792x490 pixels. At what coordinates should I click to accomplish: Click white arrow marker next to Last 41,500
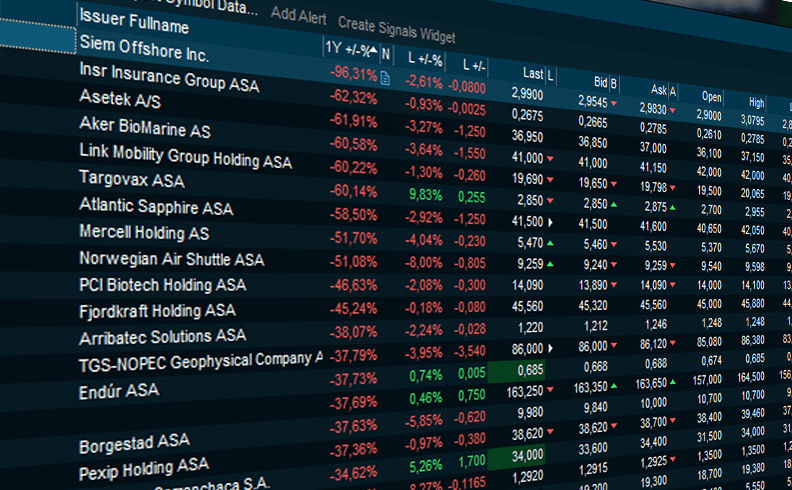tap(550, 222)
